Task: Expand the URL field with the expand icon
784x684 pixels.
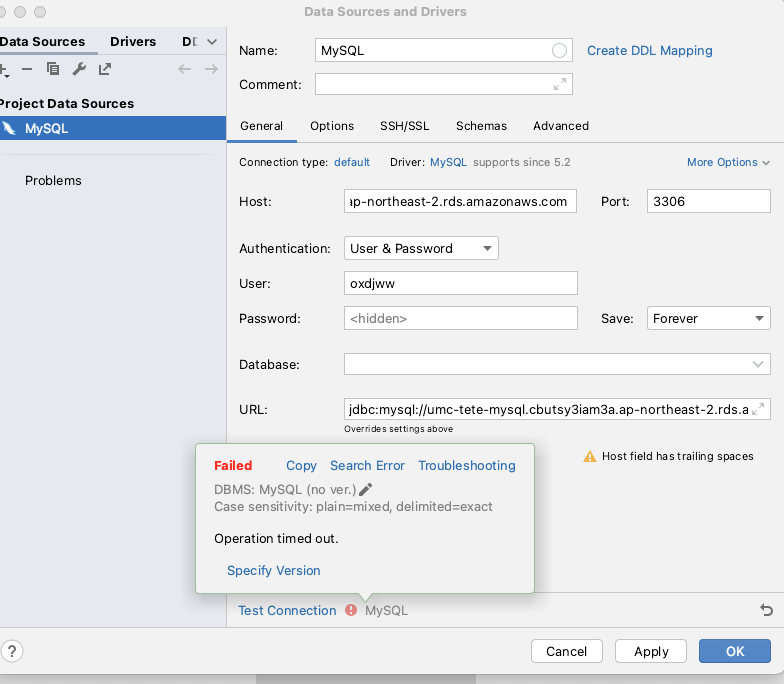Action: click(758, 409)
